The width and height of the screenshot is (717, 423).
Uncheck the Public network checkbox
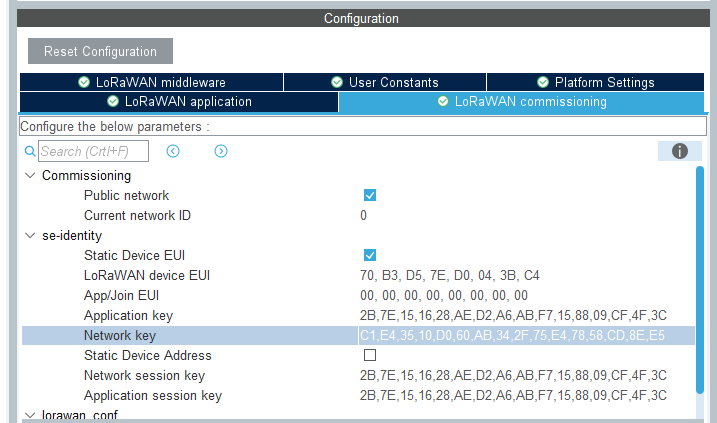point(370,195)
